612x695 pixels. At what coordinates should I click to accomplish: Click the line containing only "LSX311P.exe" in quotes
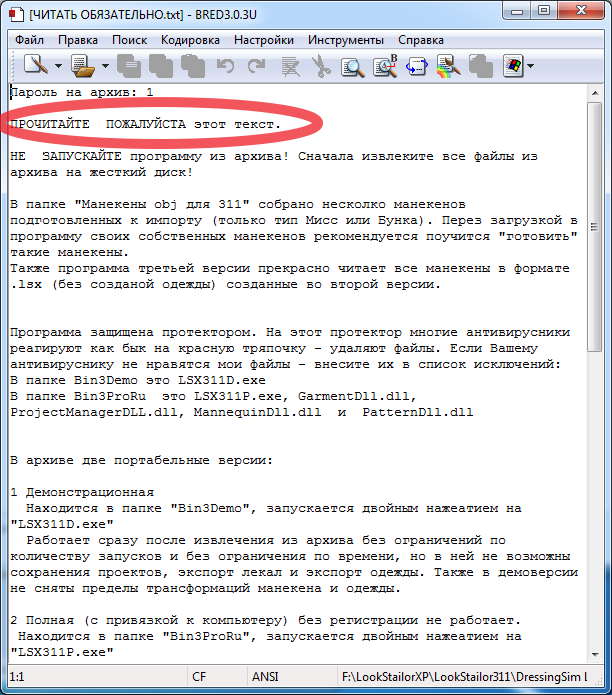click(62, 652)
